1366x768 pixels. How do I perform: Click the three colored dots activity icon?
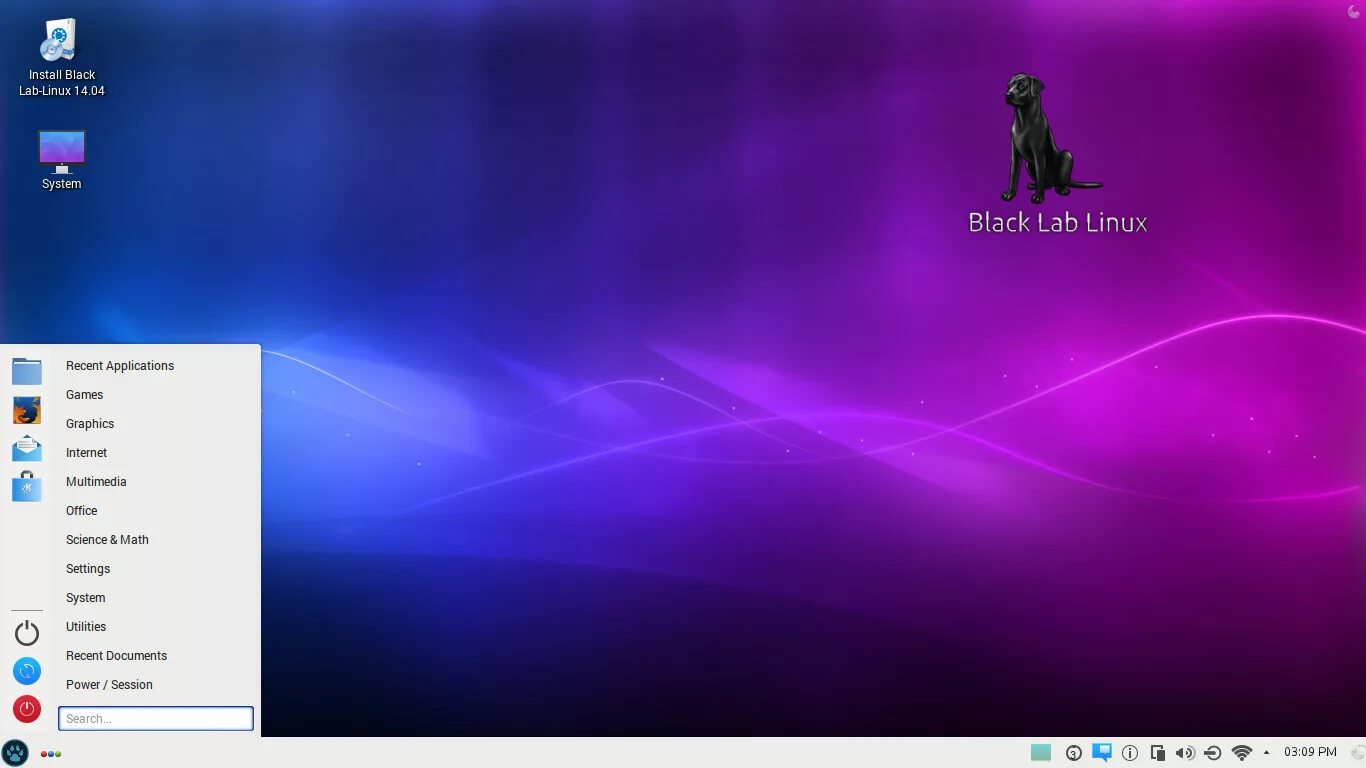[x=51, y=753]
